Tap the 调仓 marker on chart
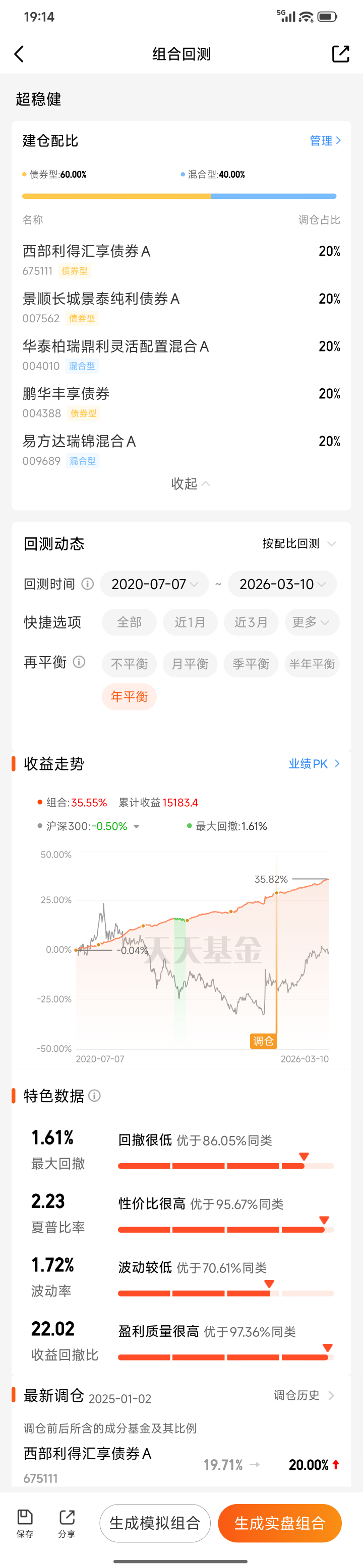Image resolution: width=363 pixels, height=1568 pixels. 263,1041
